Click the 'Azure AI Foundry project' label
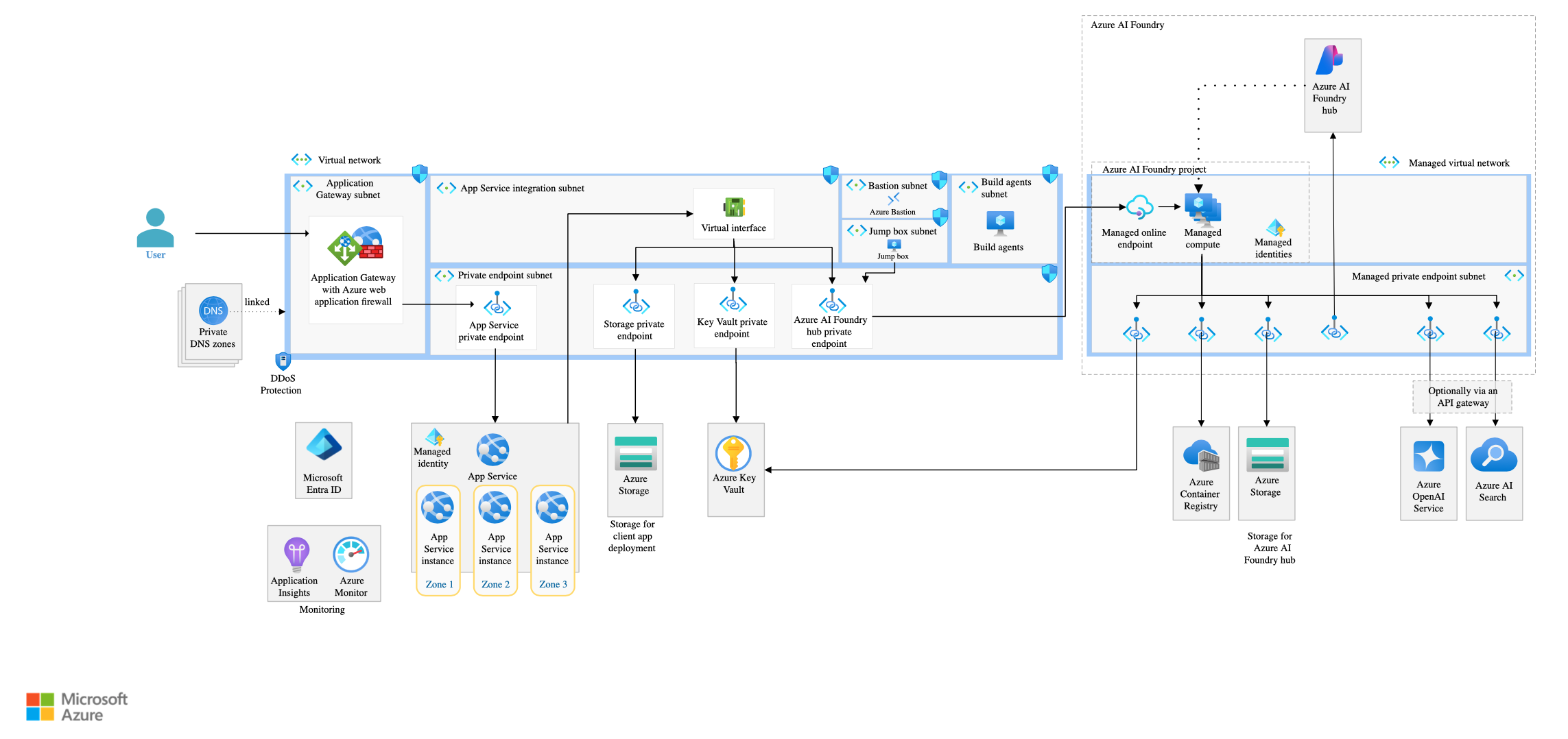 pyautogui.click(x=1154, y=169)
